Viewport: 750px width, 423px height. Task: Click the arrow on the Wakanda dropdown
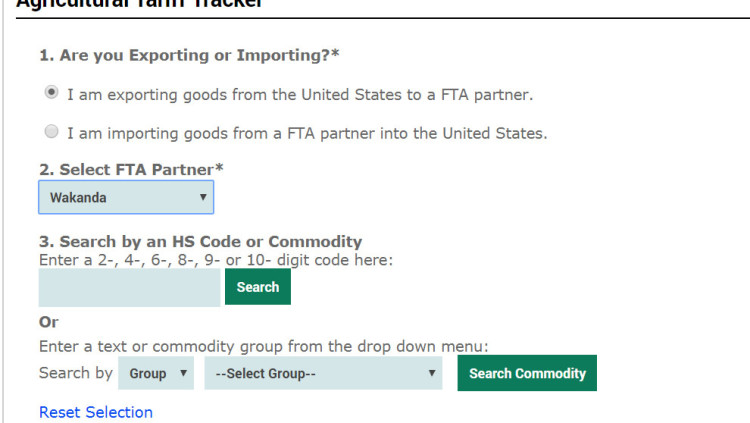203,197
